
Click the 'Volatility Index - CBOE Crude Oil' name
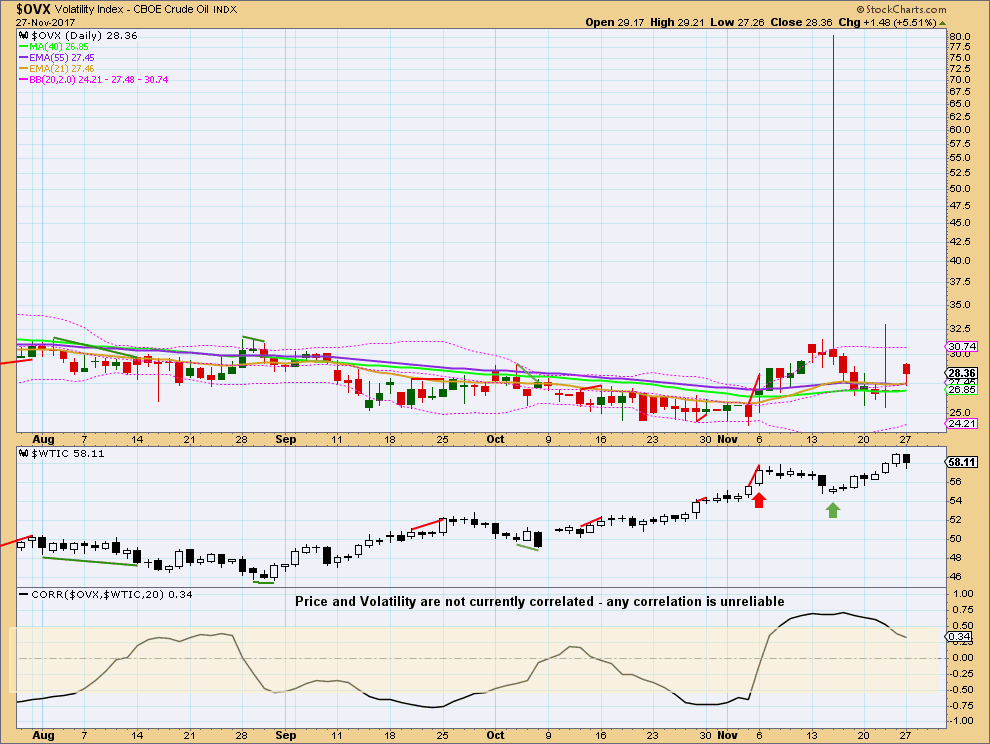click(x=133, y=9)
